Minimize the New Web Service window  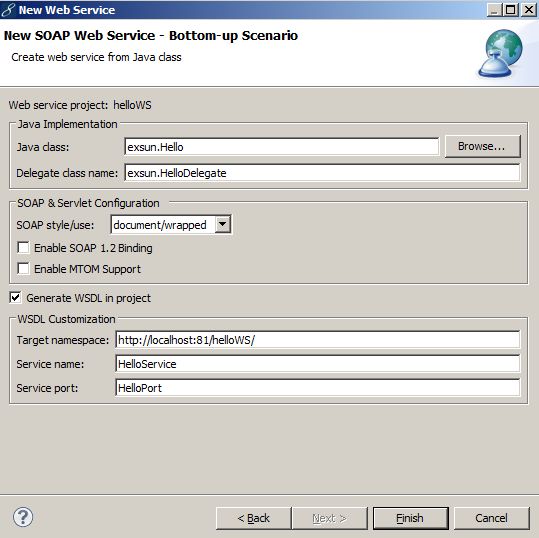tap(494, 10)
